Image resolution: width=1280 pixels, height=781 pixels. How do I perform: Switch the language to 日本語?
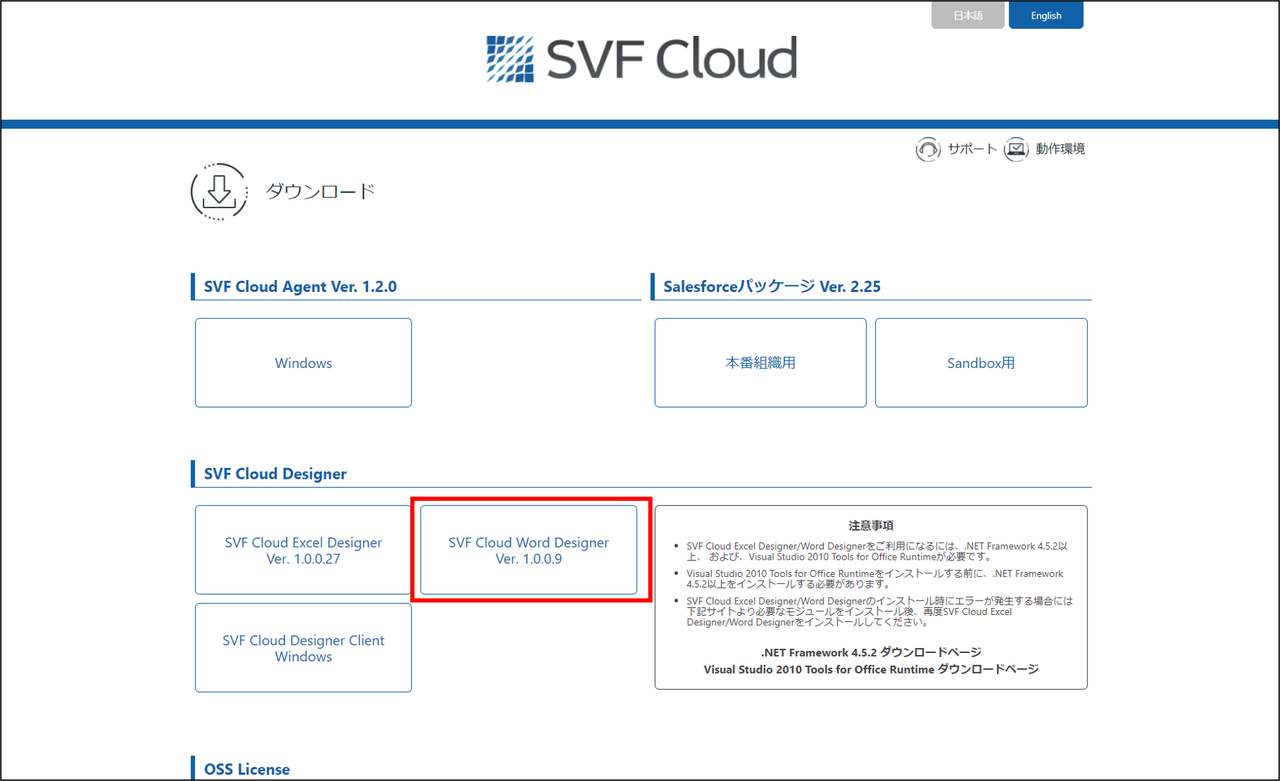pyautogui.click(x=967, y=15)
